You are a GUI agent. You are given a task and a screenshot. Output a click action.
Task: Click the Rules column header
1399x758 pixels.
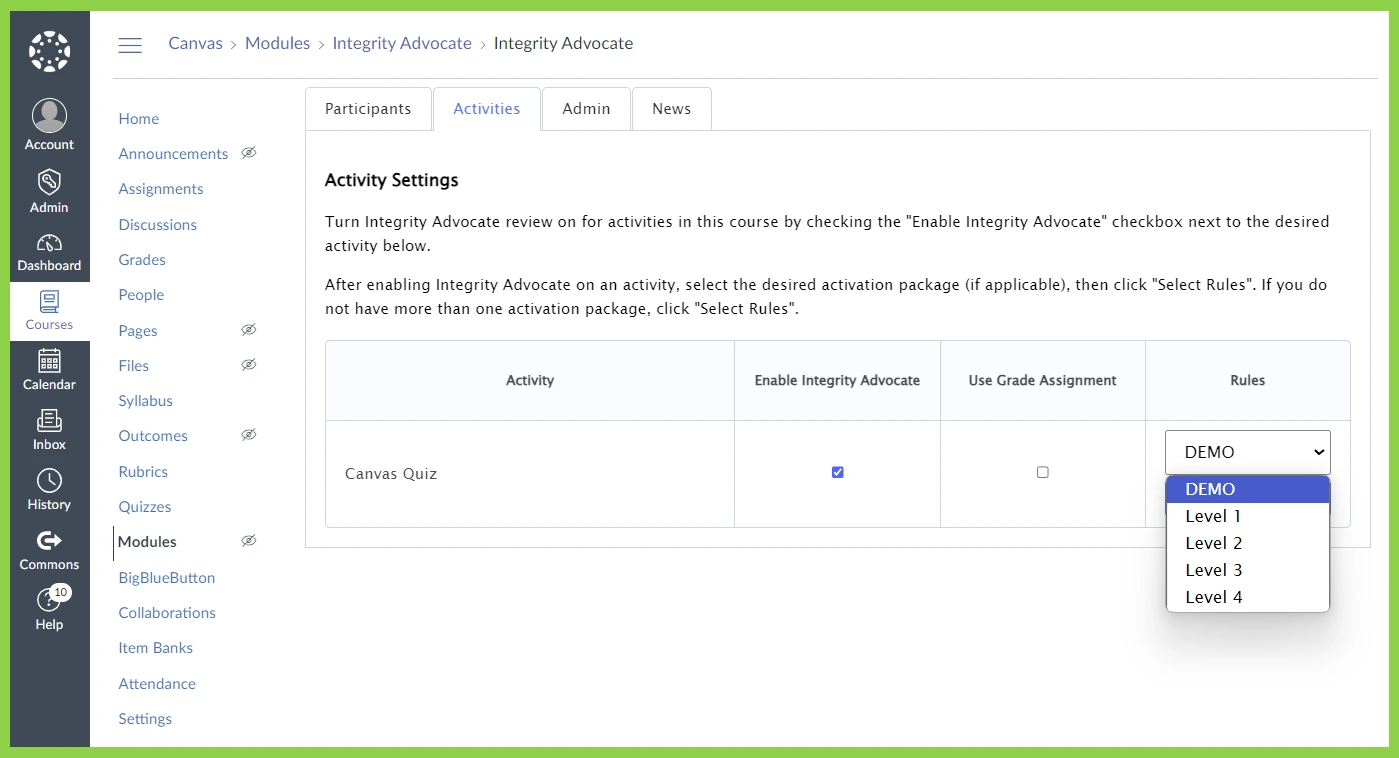tap(1248, 380)
